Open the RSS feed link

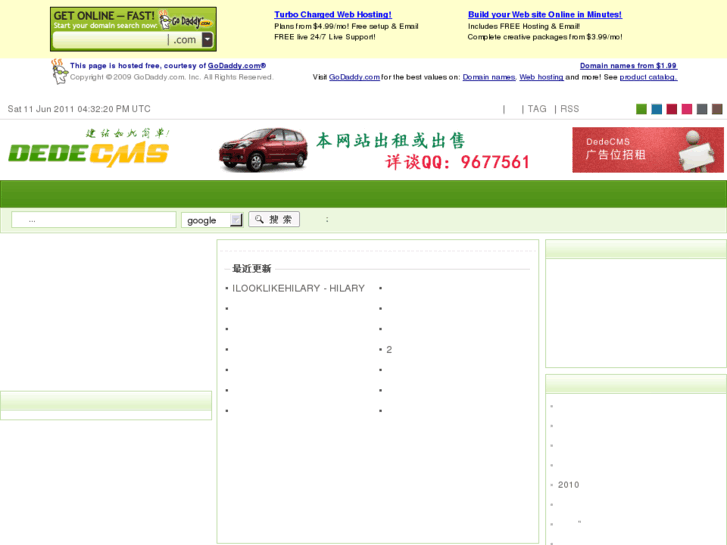pyautogui.click(x=569, y=109)
